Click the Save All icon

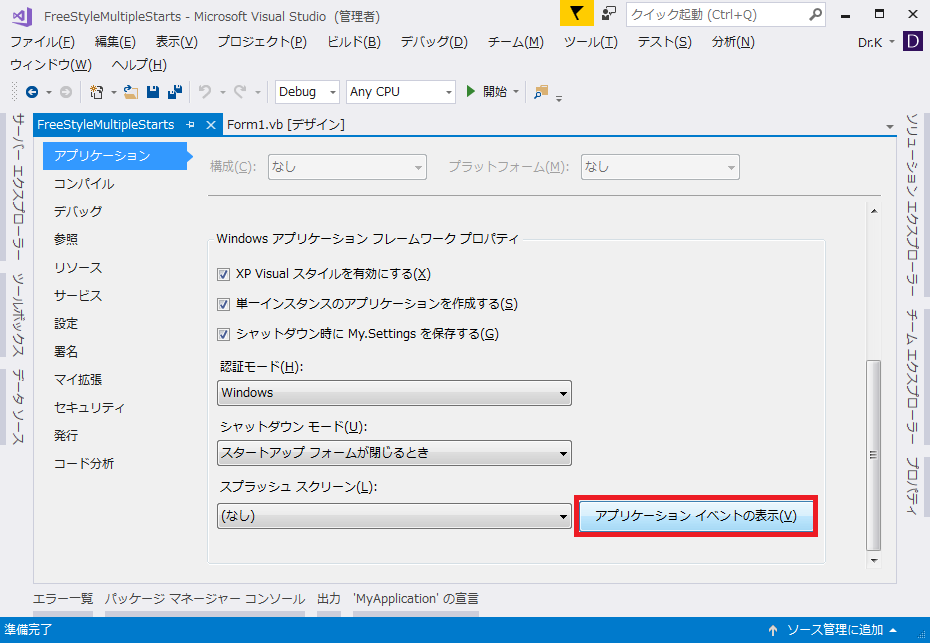175,92
